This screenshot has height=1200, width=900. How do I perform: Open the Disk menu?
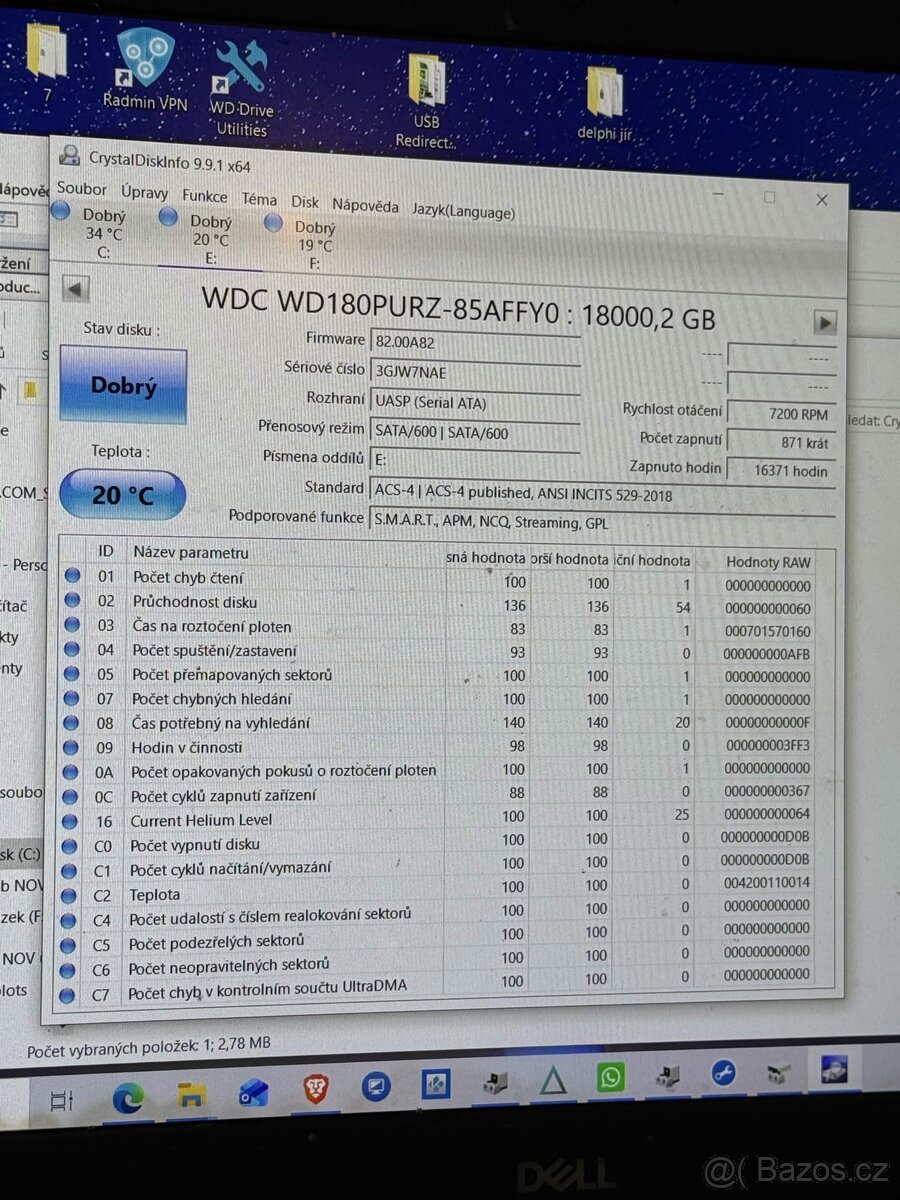coord(305,202)
